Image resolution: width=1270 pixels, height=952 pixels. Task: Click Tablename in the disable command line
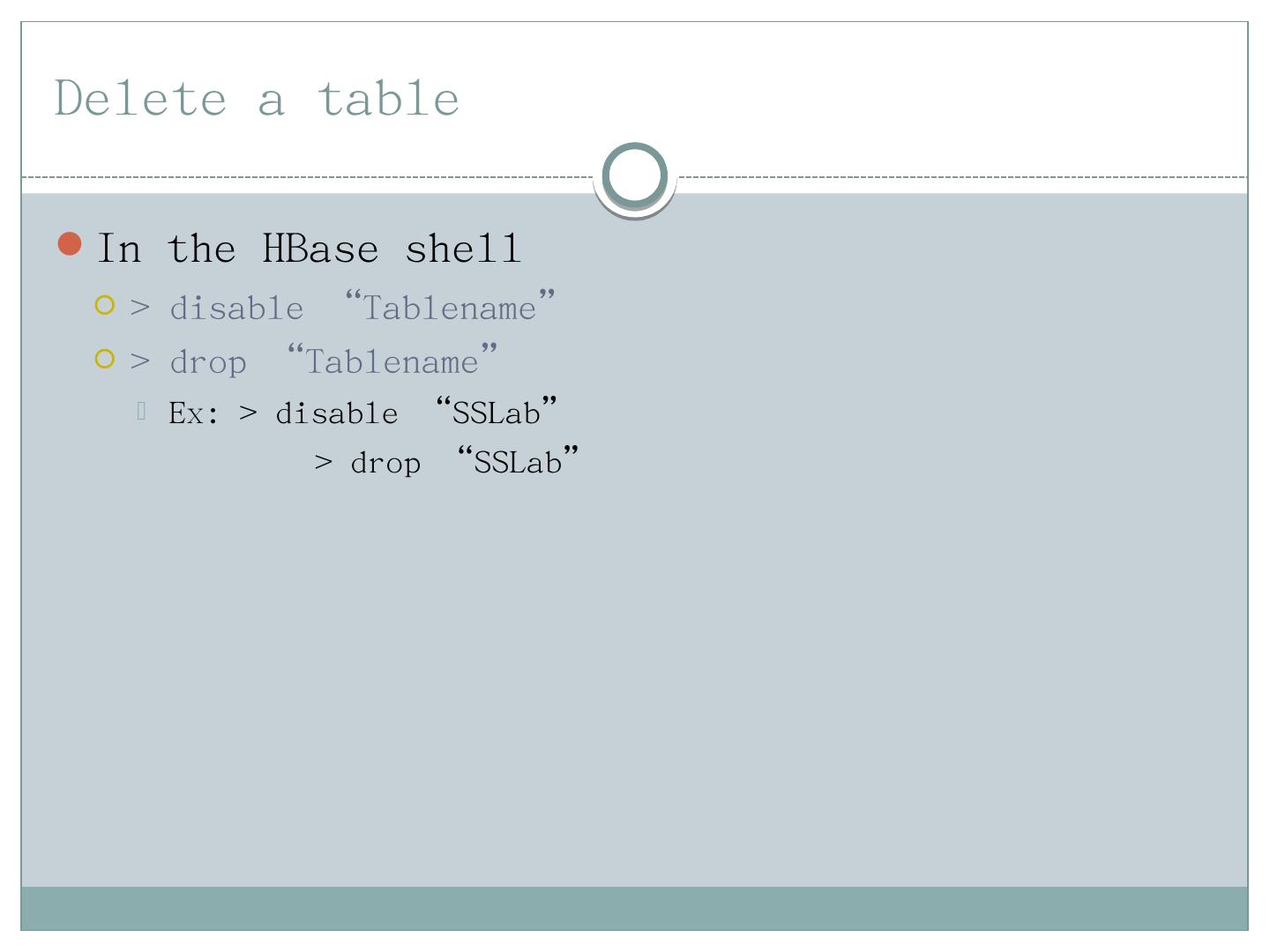[x=449, y=309]
